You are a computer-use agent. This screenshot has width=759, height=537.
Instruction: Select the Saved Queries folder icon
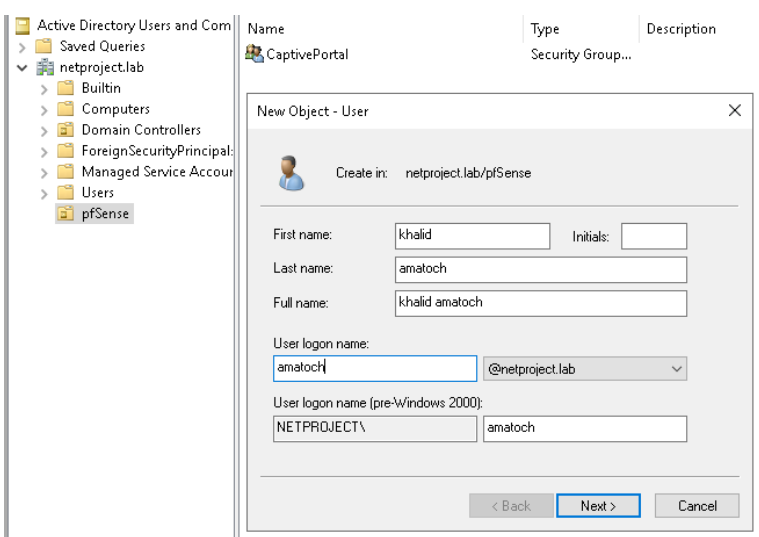point(43,46)
